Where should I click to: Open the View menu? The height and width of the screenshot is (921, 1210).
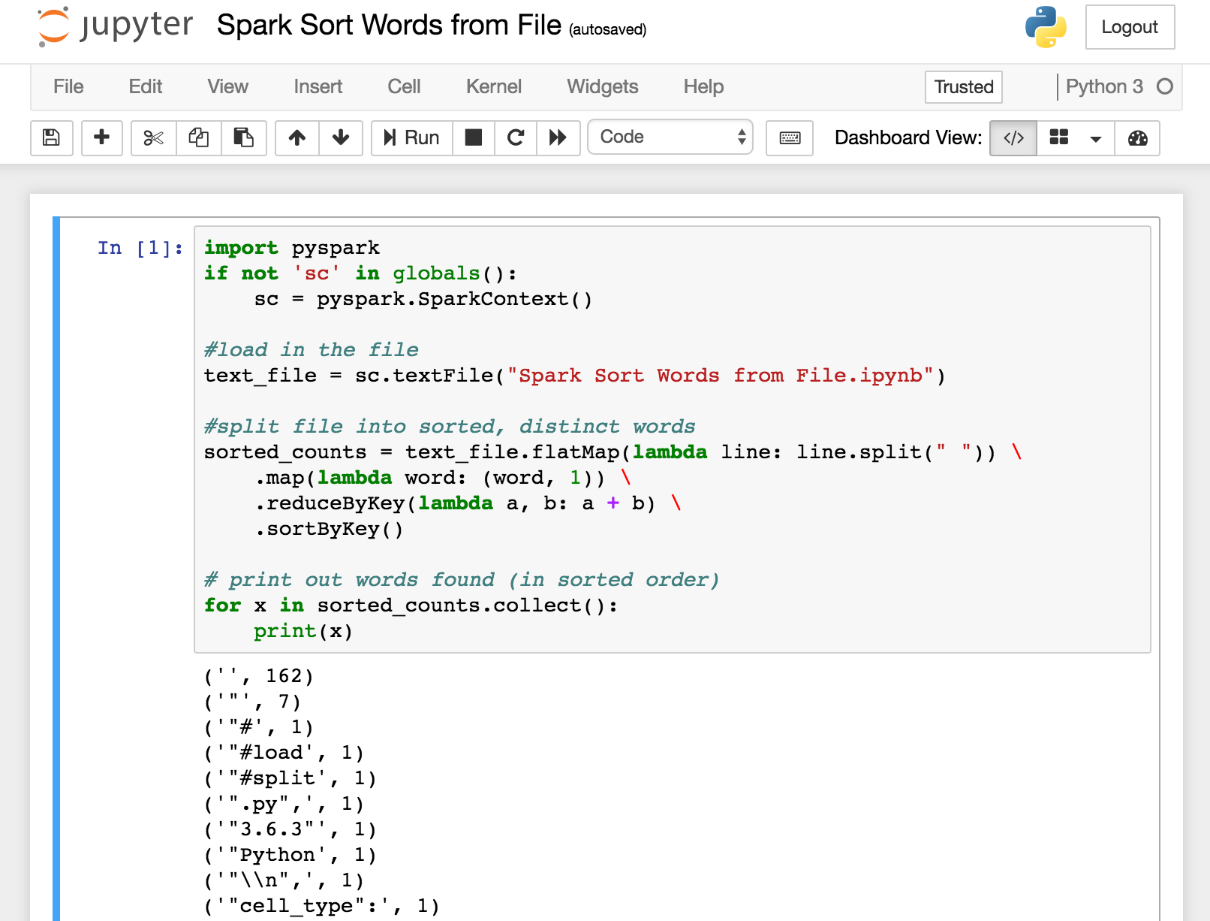[228, 87]
